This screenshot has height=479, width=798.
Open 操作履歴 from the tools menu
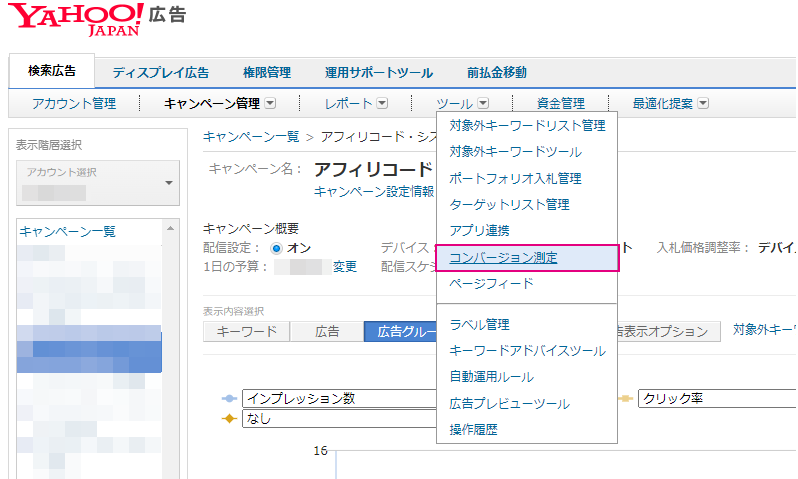pos(473,429)
